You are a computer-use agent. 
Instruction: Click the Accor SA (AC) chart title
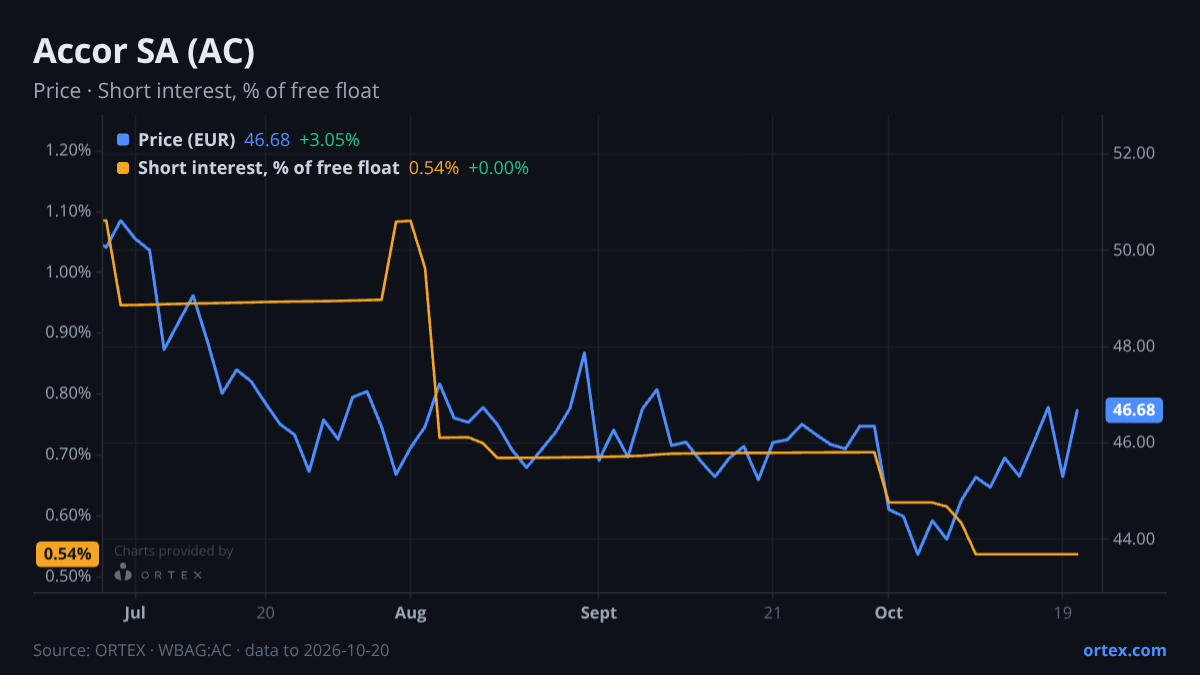tap(144, 52)
